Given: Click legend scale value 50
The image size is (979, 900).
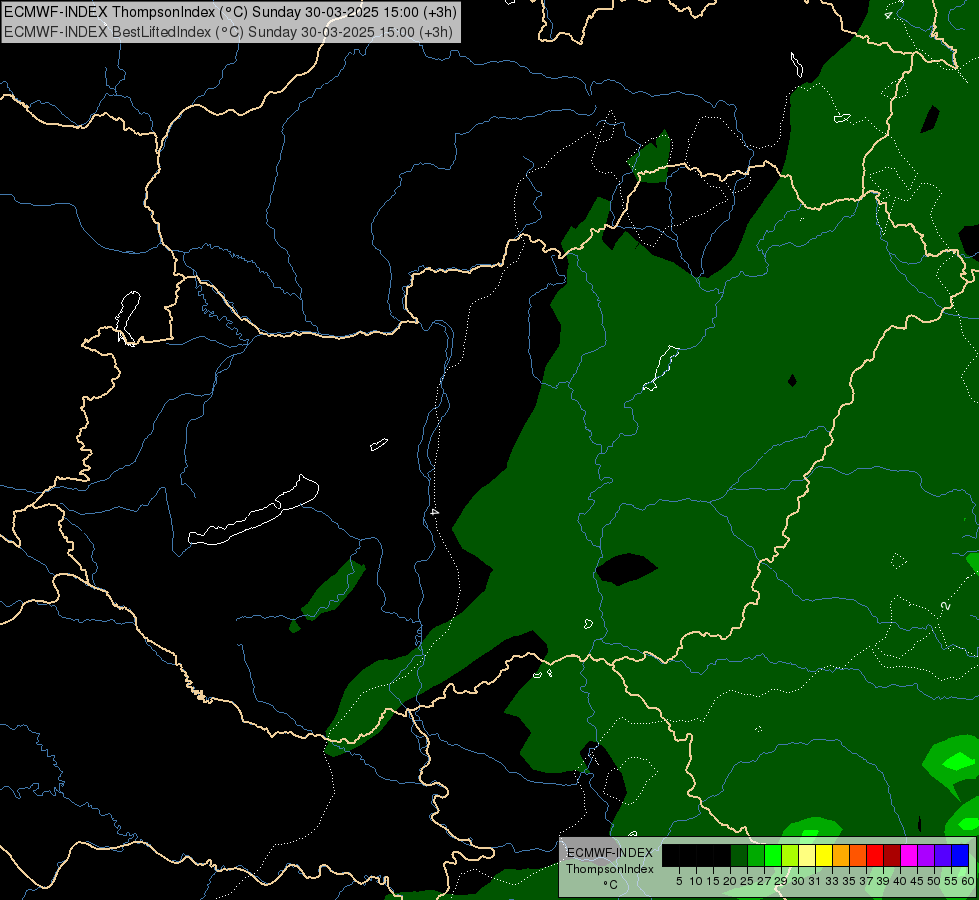Looking at the screenshot, I should [x=934, y=881].
